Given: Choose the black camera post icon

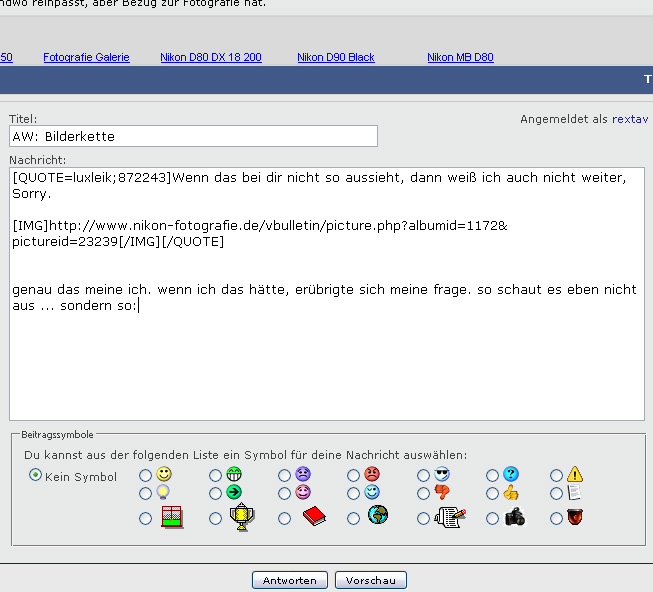Looking at the screenshot, I should 515,517.
